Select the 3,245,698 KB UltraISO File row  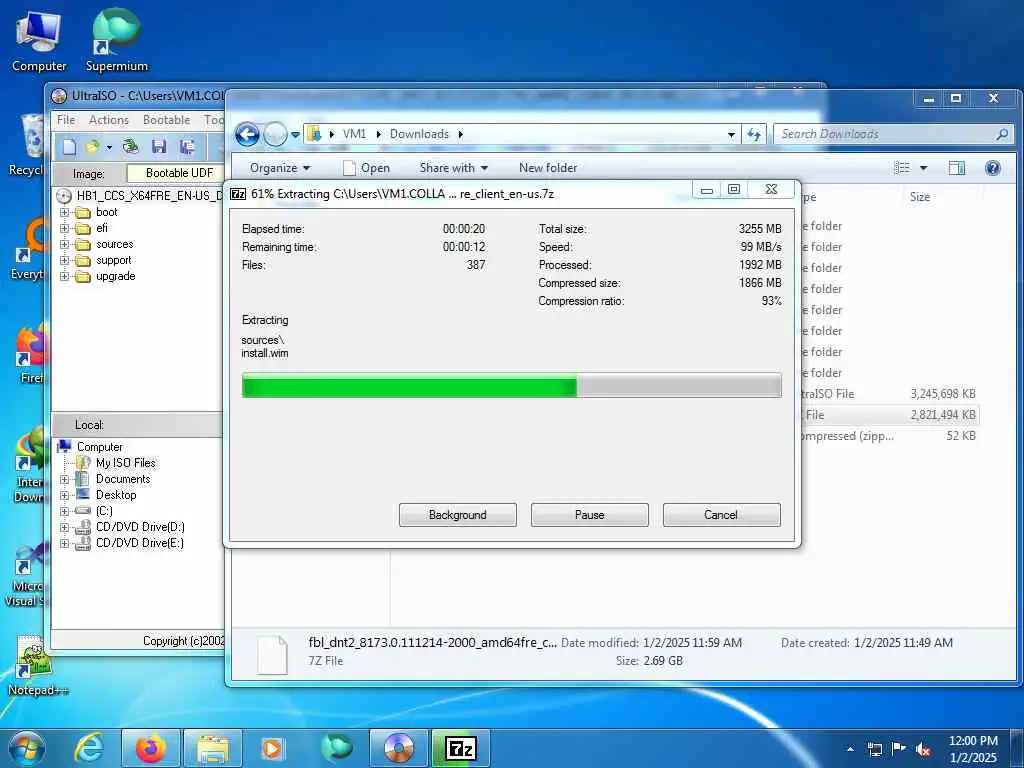888,394
